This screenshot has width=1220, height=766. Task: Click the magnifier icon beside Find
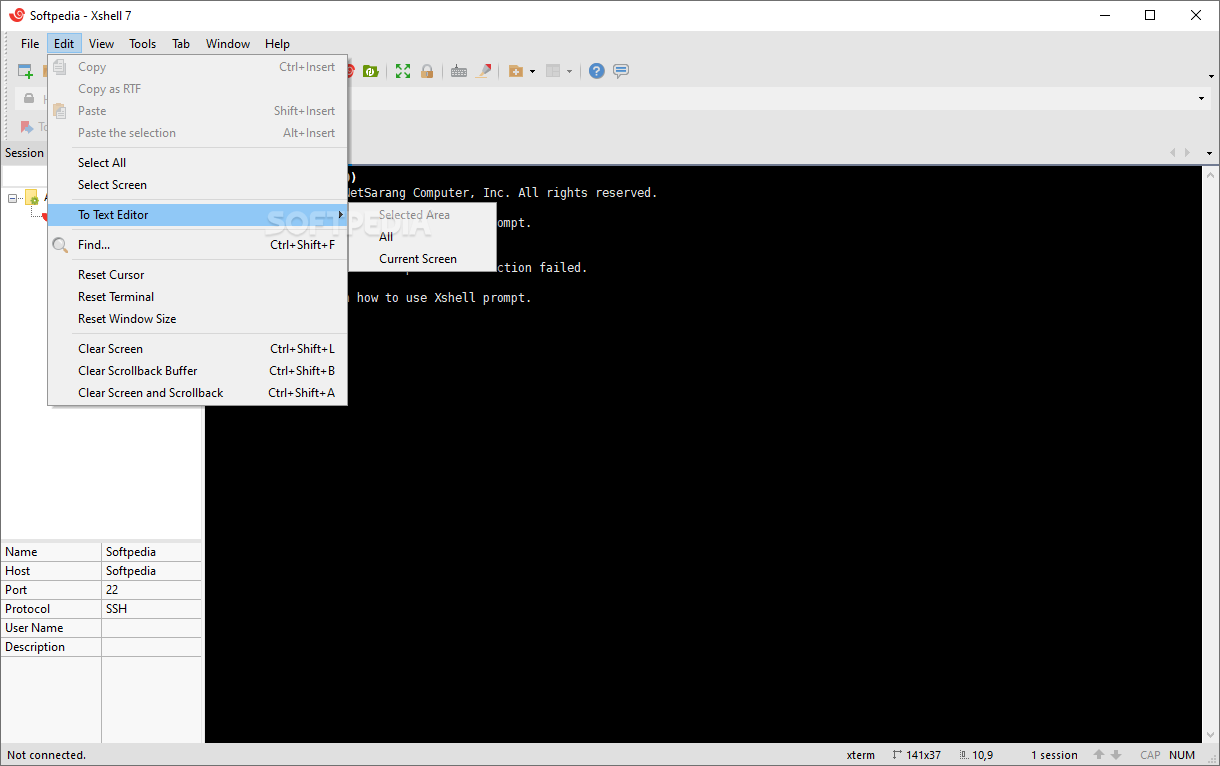coord(61,245)
